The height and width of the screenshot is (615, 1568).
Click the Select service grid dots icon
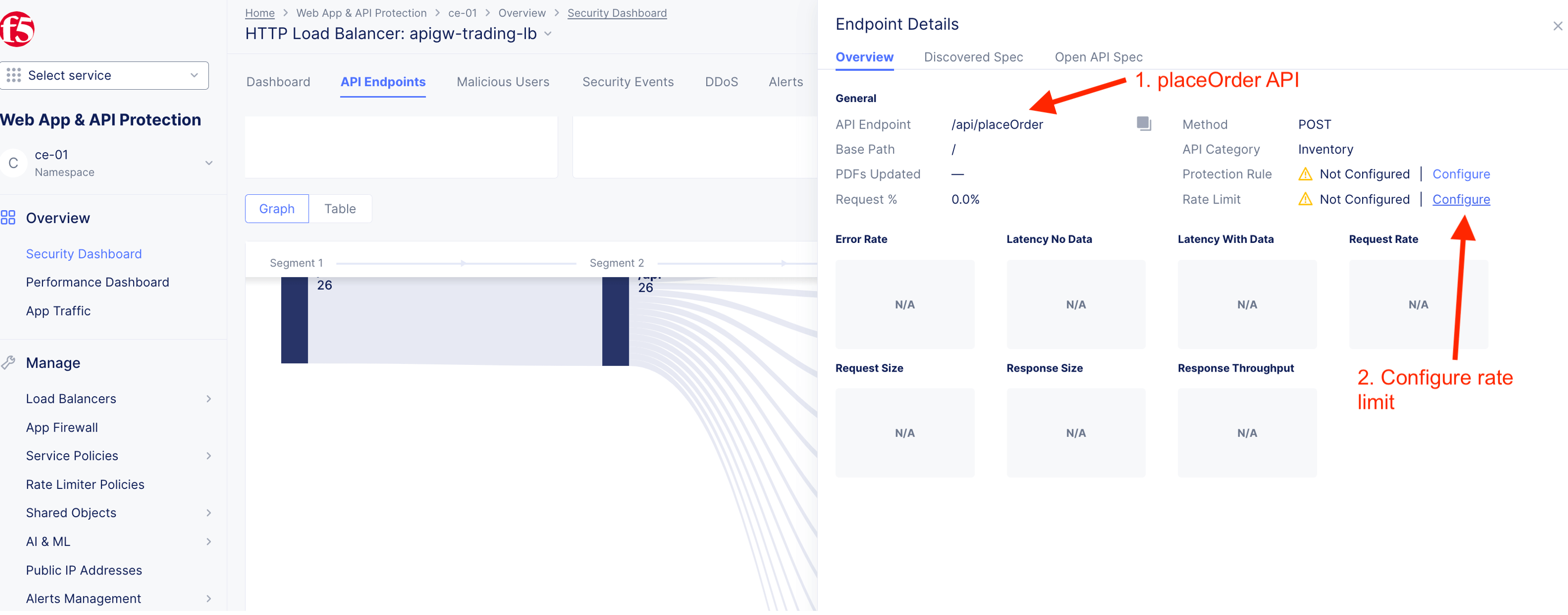[x=13, y=75]
